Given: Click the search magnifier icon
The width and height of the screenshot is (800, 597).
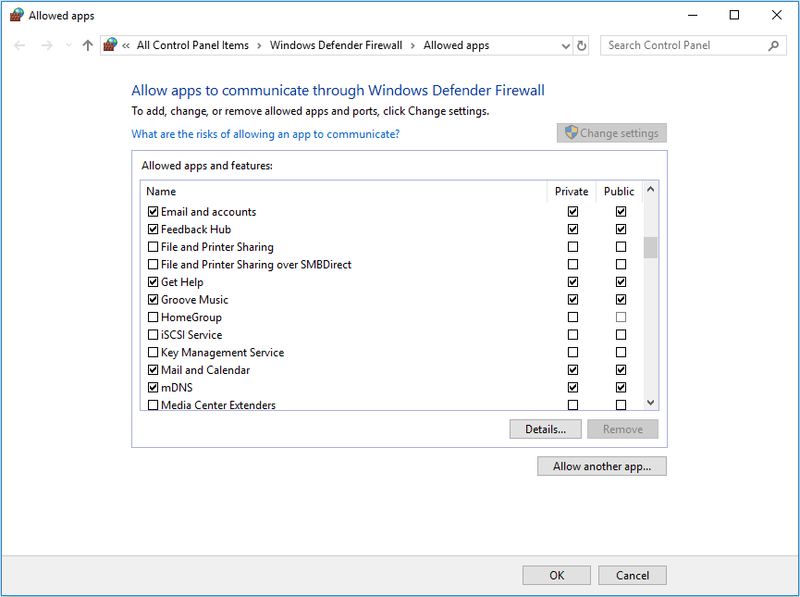Looking at the screenshot, I should click(773, 45).
